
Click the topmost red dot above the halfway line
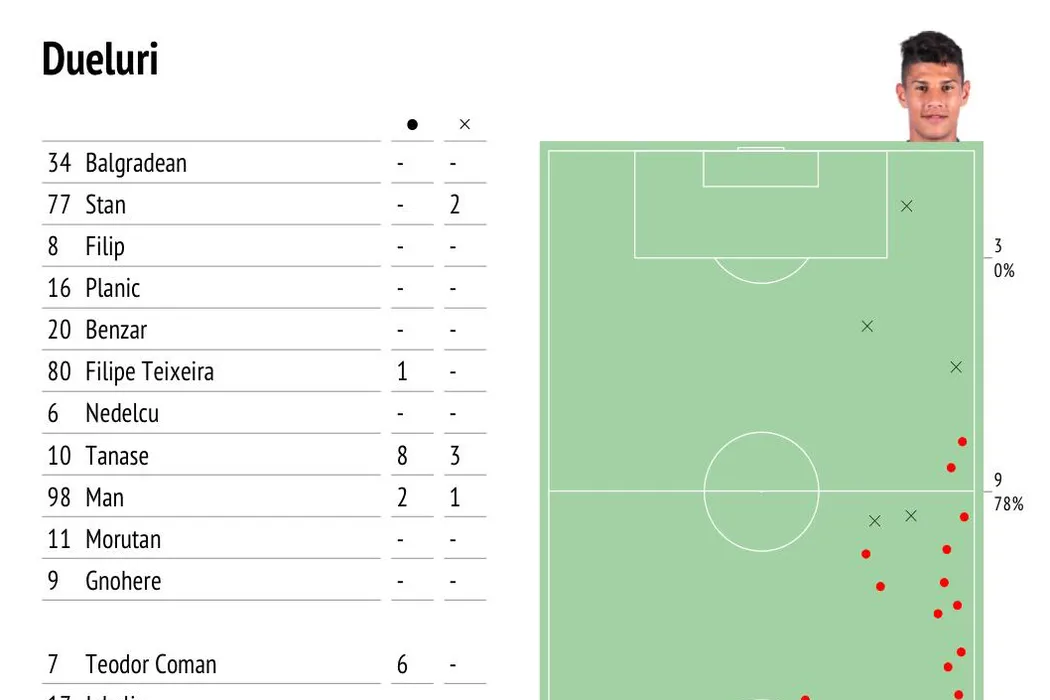[962, 441]
